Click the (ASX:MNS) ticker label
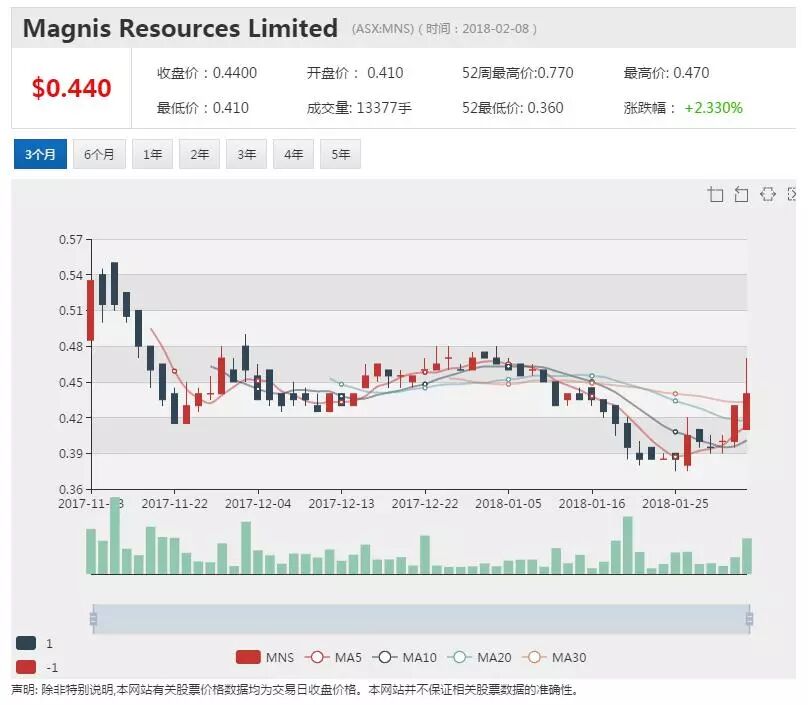Viewport: 808px width, 705px height. [383, 29]
